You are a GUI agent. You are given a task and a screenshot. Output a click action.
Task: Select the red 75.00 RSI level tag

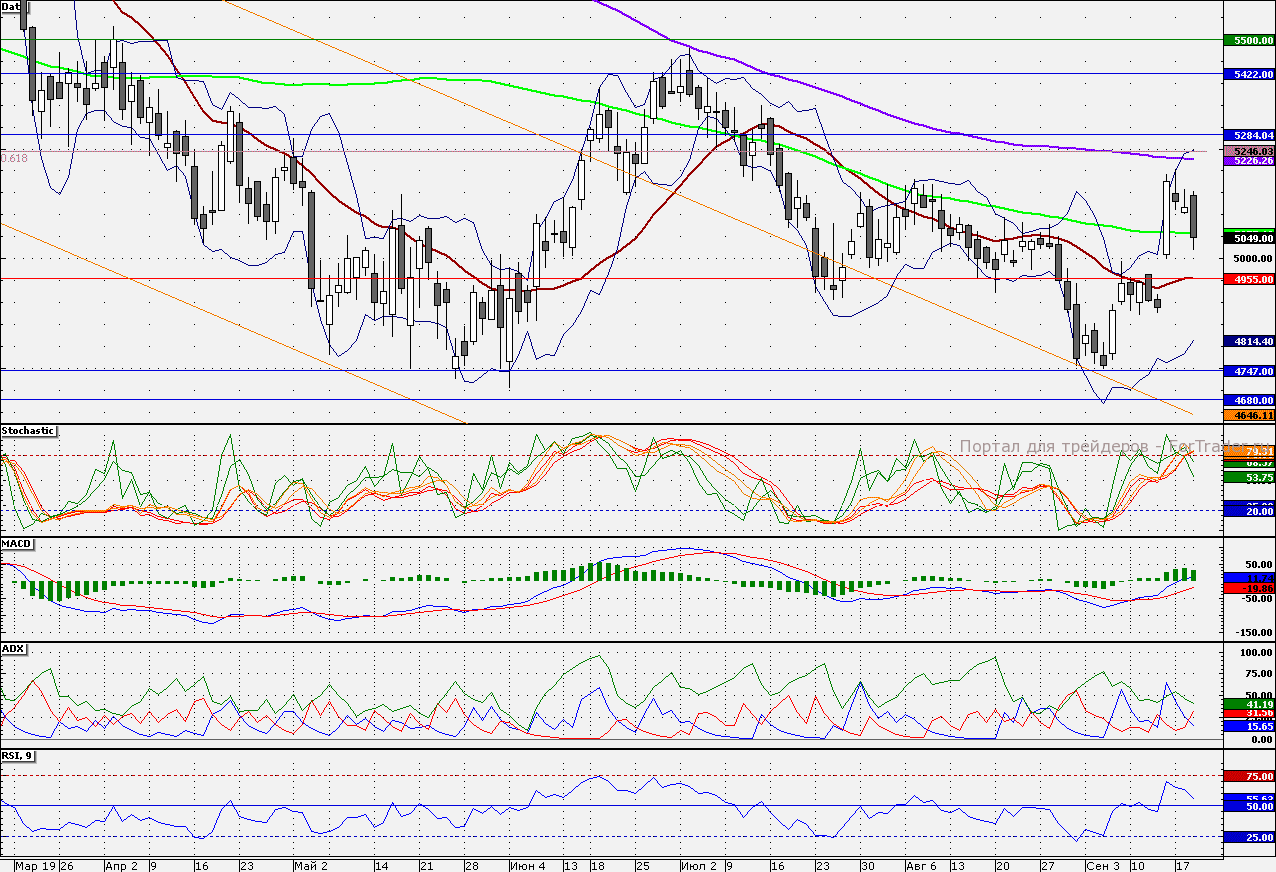(x=1249, y=776)
